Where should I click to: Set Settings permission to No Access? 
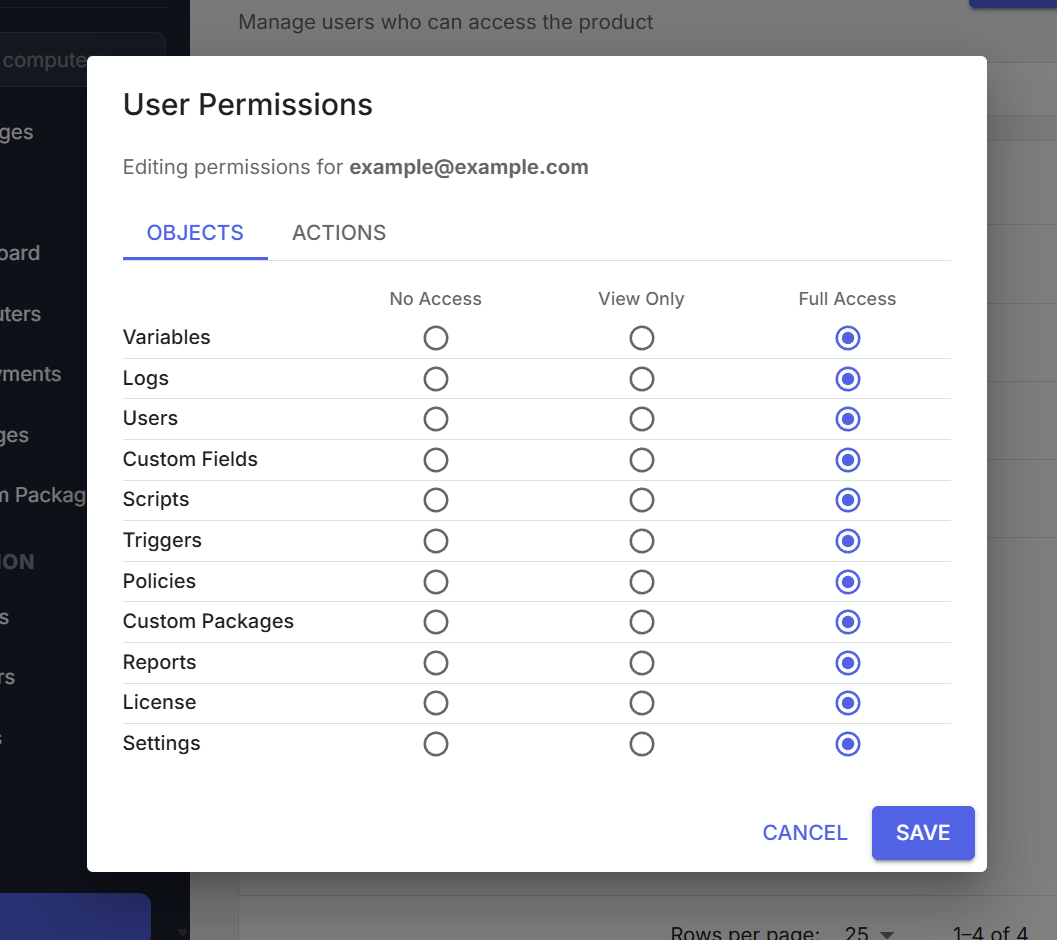(436, 743)
